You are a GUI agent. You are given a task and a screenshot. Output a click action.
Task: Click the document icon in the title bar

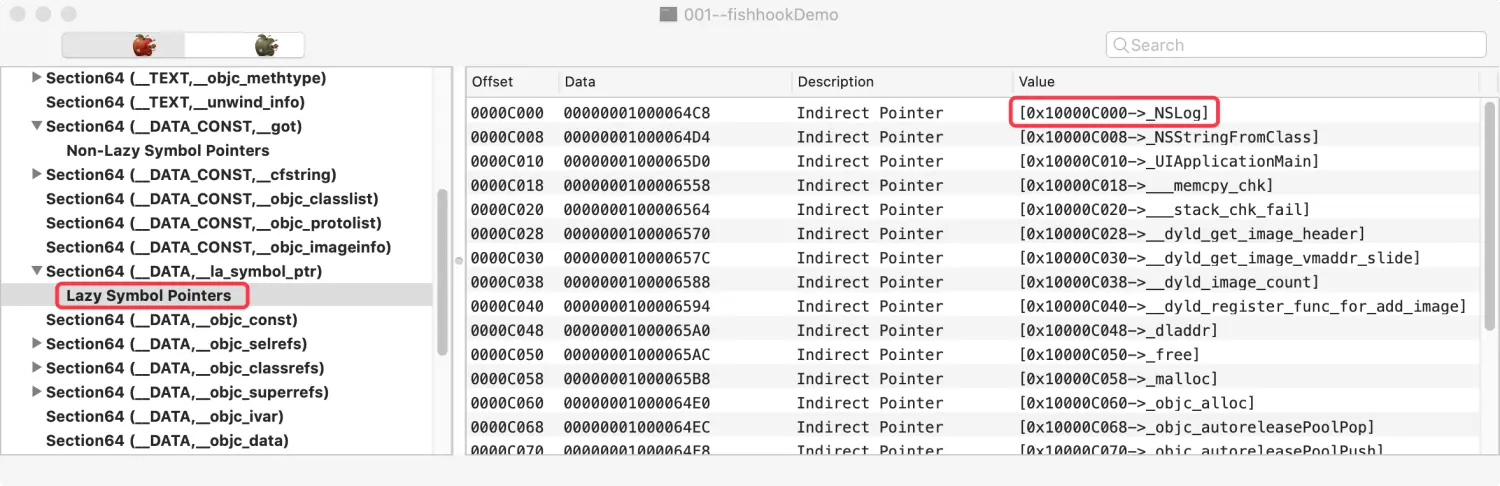pos(669,15)
